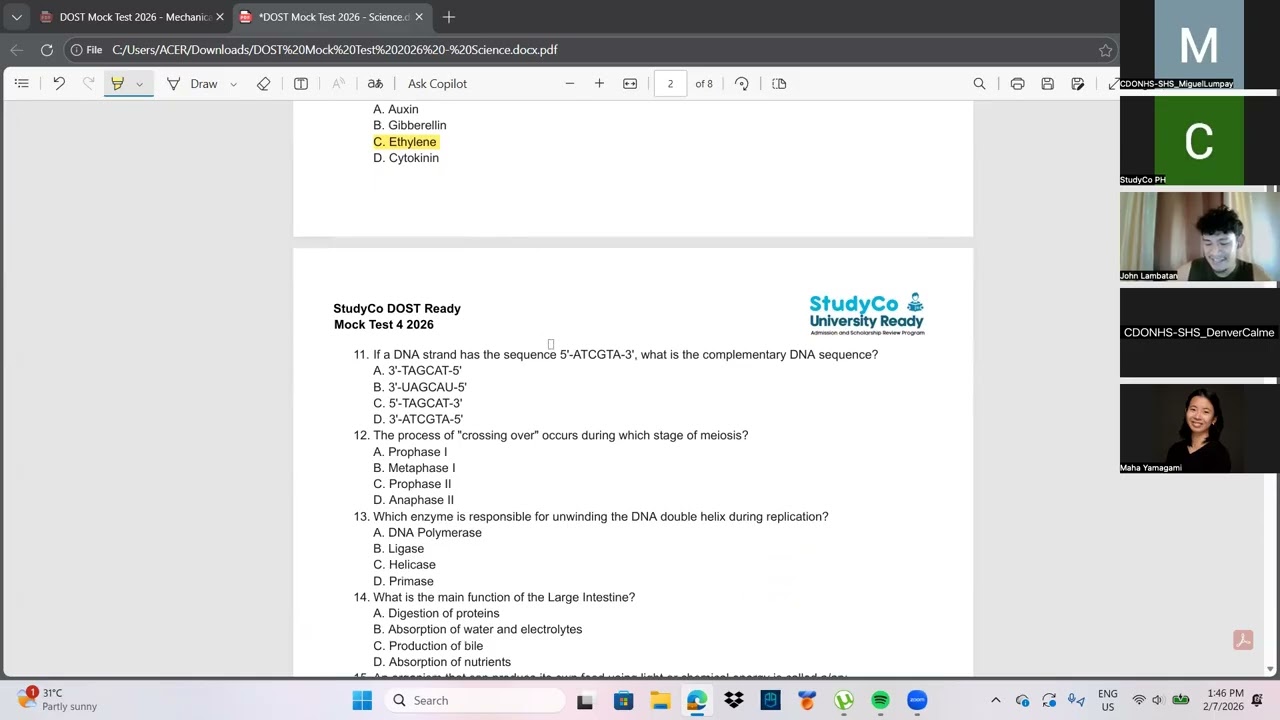Image resolution: width=1280 pixels, height=720 pixels.
Task: View file site information icon
Action: tap(76, 50)
